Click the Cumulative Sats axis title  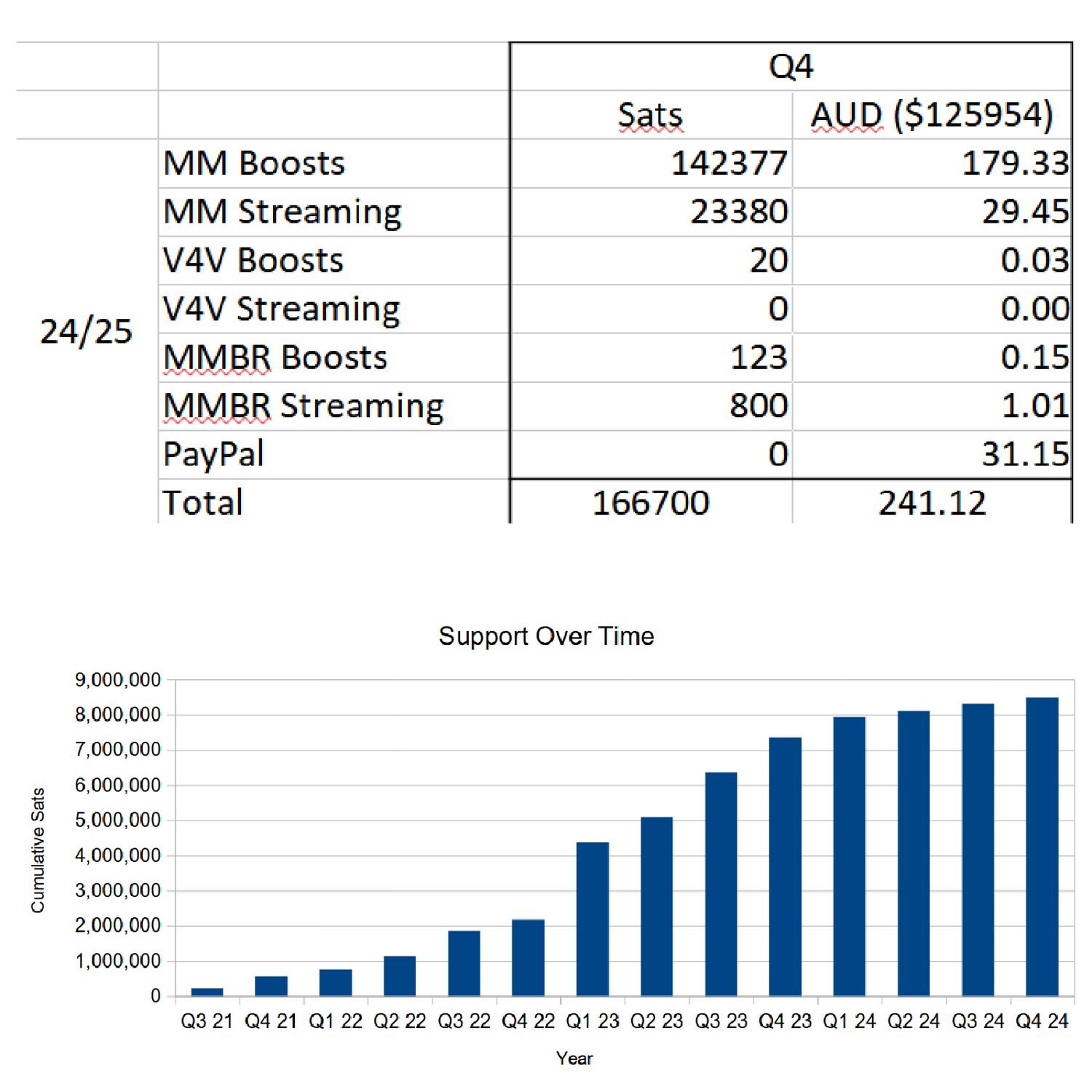pyautogui.click(x=38, y=850)
